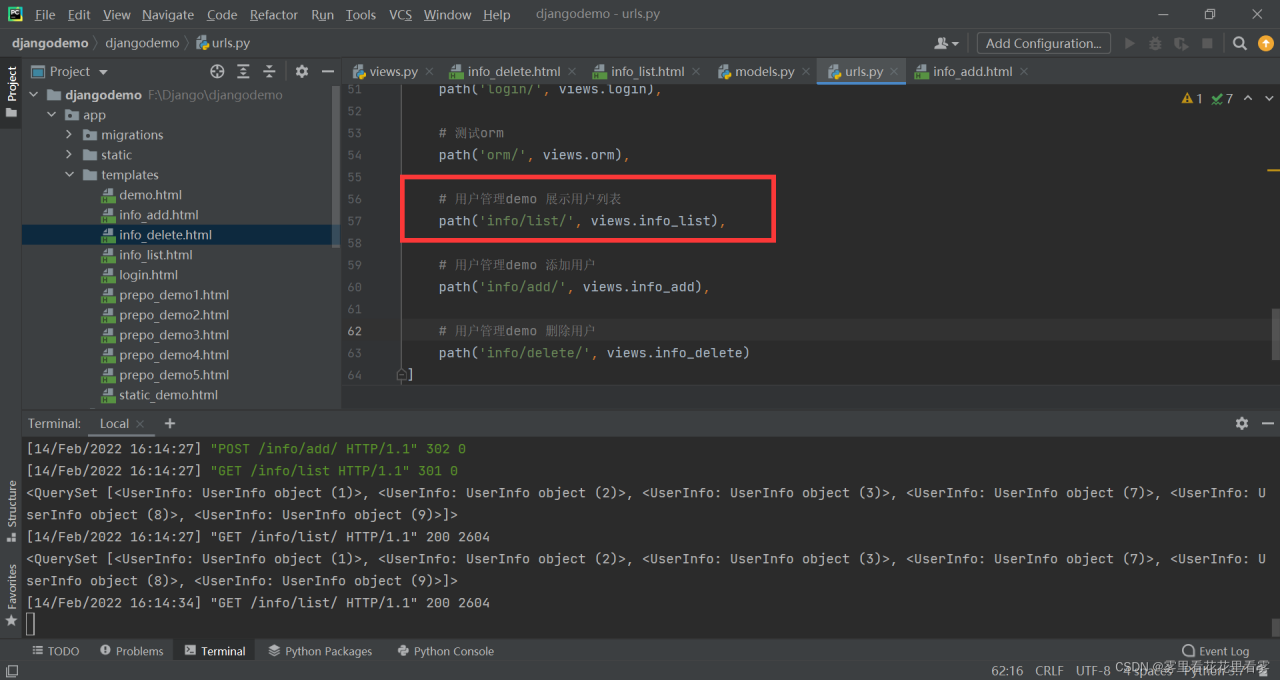The height and width of the screenshot is (680, 1280).
Task: Click Collapse All icon in Project panel
Action: (x=269, y=71)
